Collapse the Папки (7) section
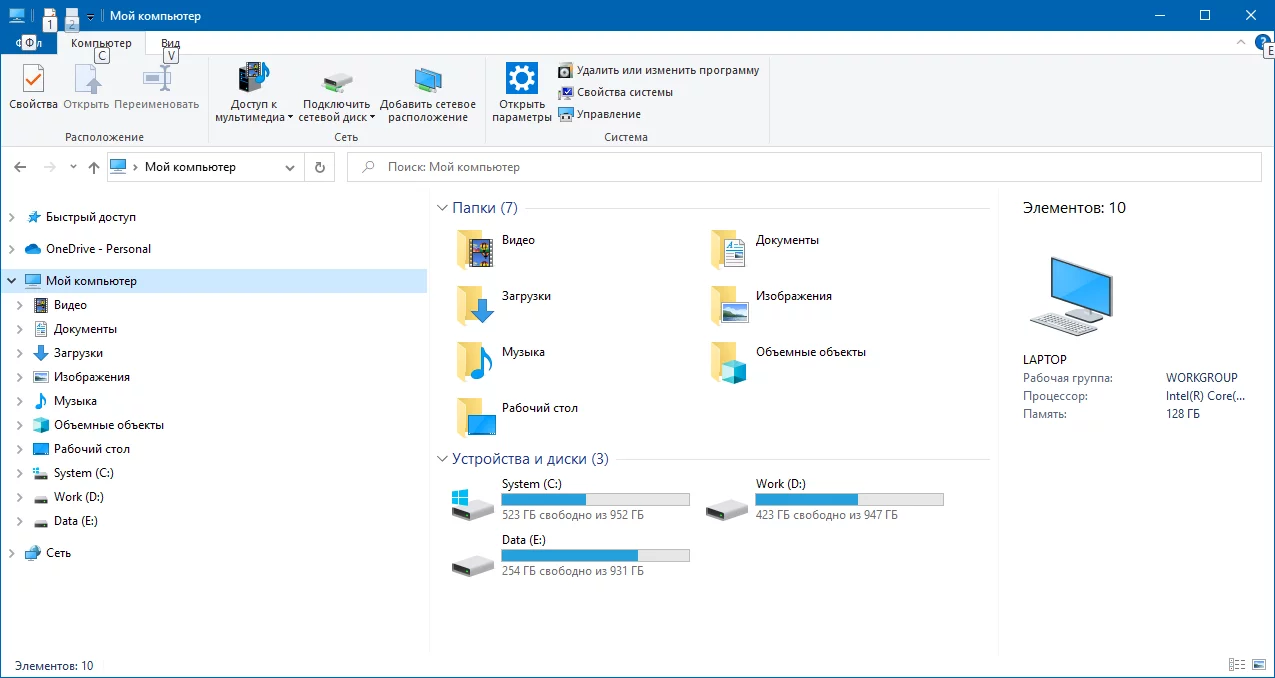The height and width of the screenshot is (678, 1275). coord(442,207)
